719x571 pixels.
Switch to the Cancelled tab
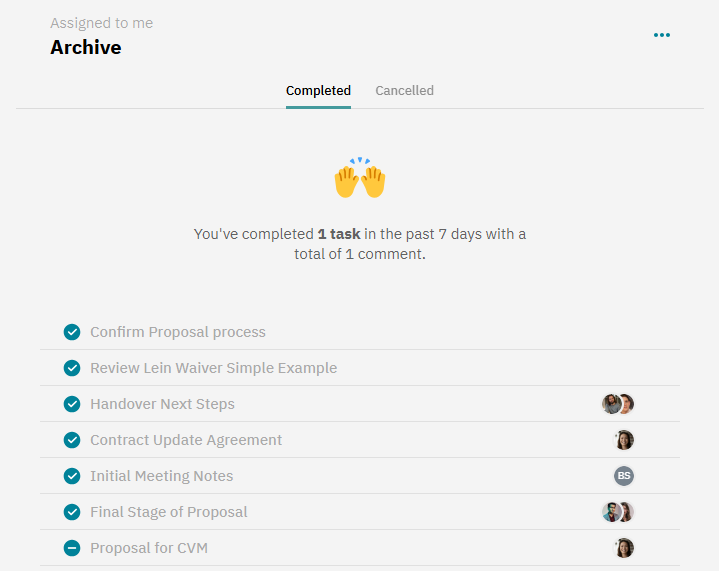[404, 91]
